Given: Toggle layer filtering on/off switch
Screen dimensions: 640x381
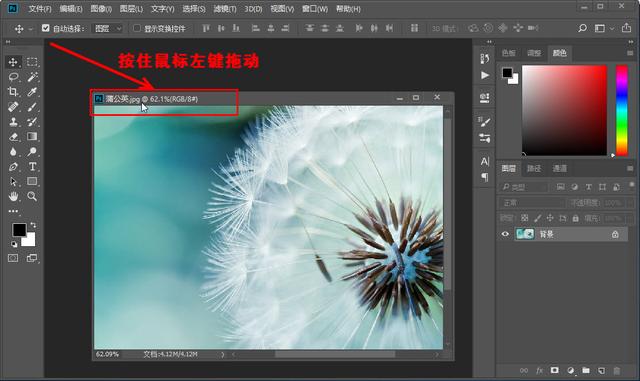Looking at the screenshot, I should pos(631,185).
